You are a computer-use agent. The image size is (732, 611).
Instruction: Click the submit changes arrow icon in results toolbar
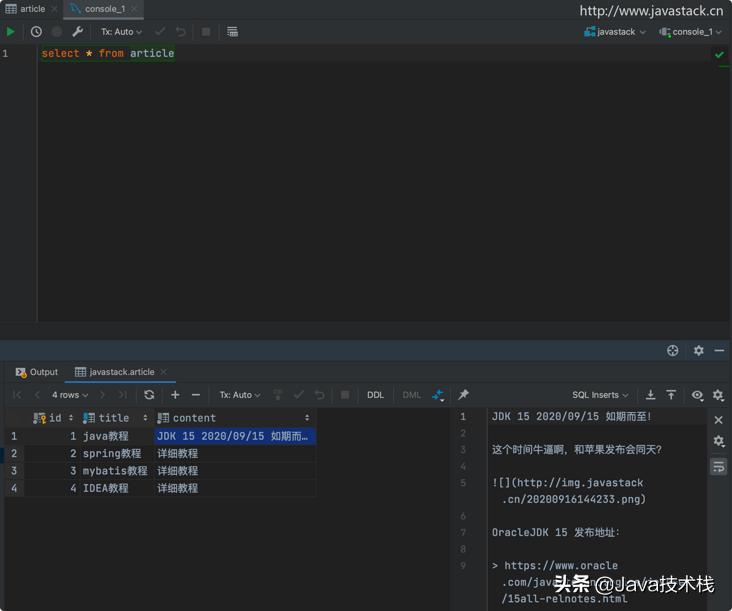pyautogui.click(x=278, y=395)
